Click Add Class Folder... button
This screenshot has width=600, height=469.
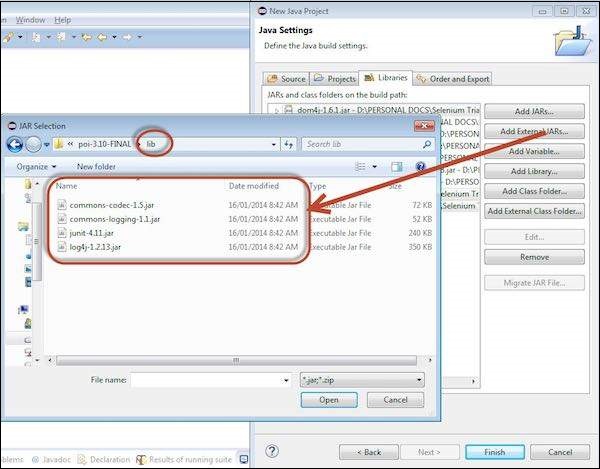click(534, 191)
